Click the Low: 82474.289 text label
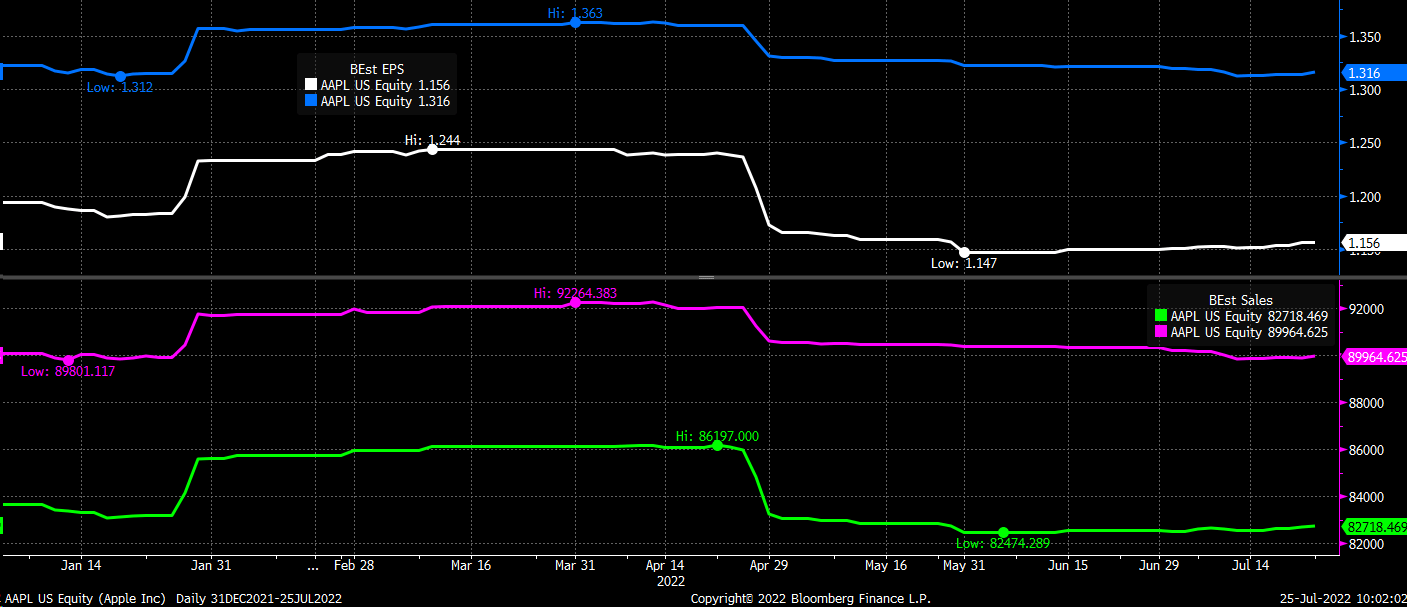The width and height of the screenshot is (1407, 607). (x=1003, y=544)
